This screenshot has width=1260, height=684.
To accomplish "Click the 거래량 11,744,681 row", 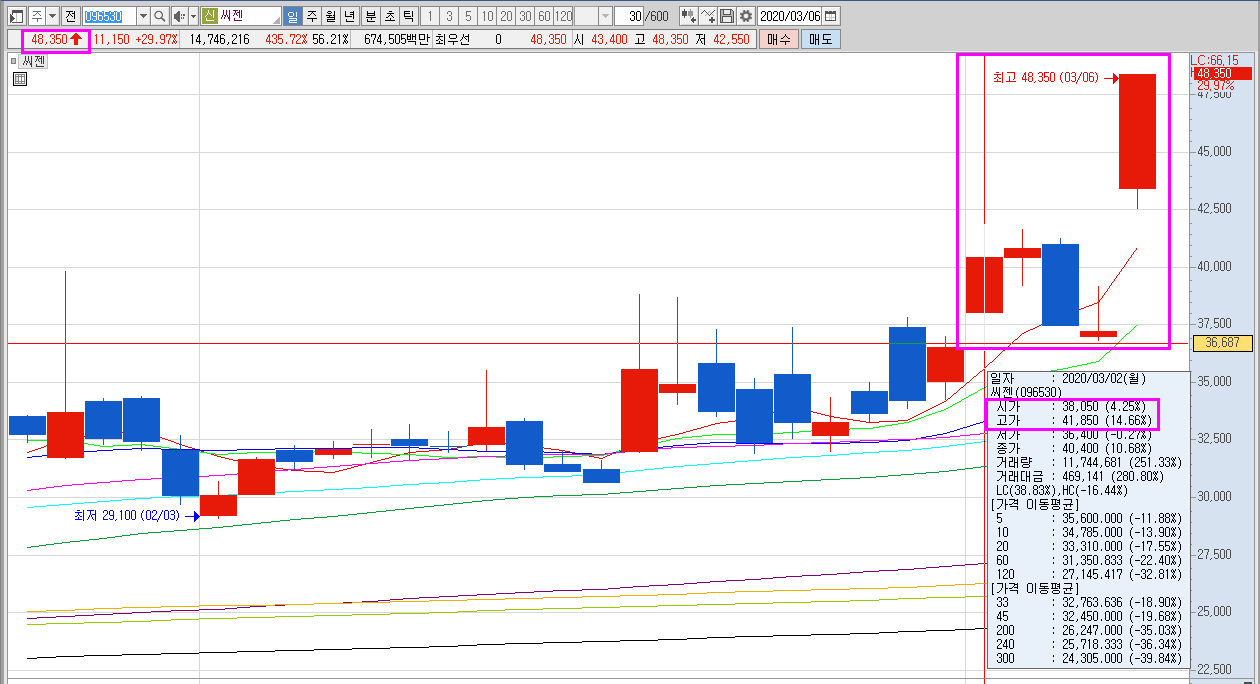I will [1087, 463].
